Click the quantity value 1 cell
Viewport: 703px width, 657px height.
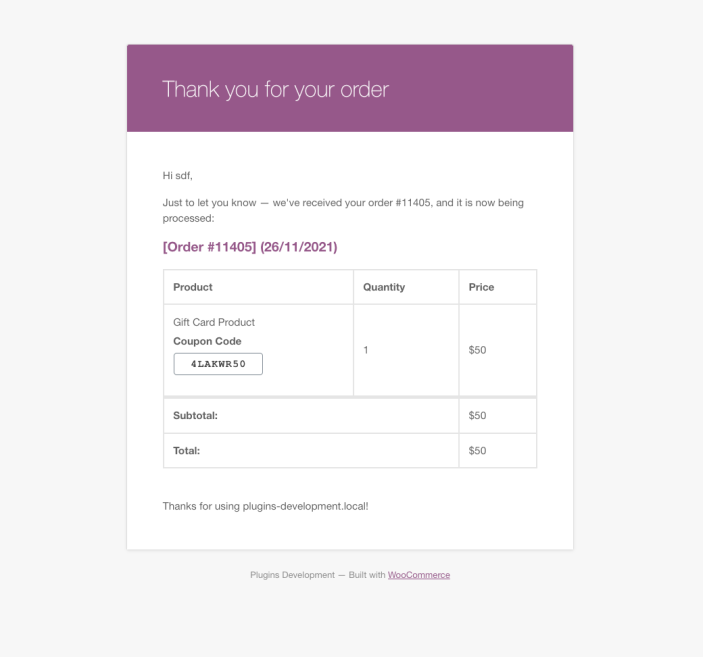pyautogui.click(x=366, y=350)
